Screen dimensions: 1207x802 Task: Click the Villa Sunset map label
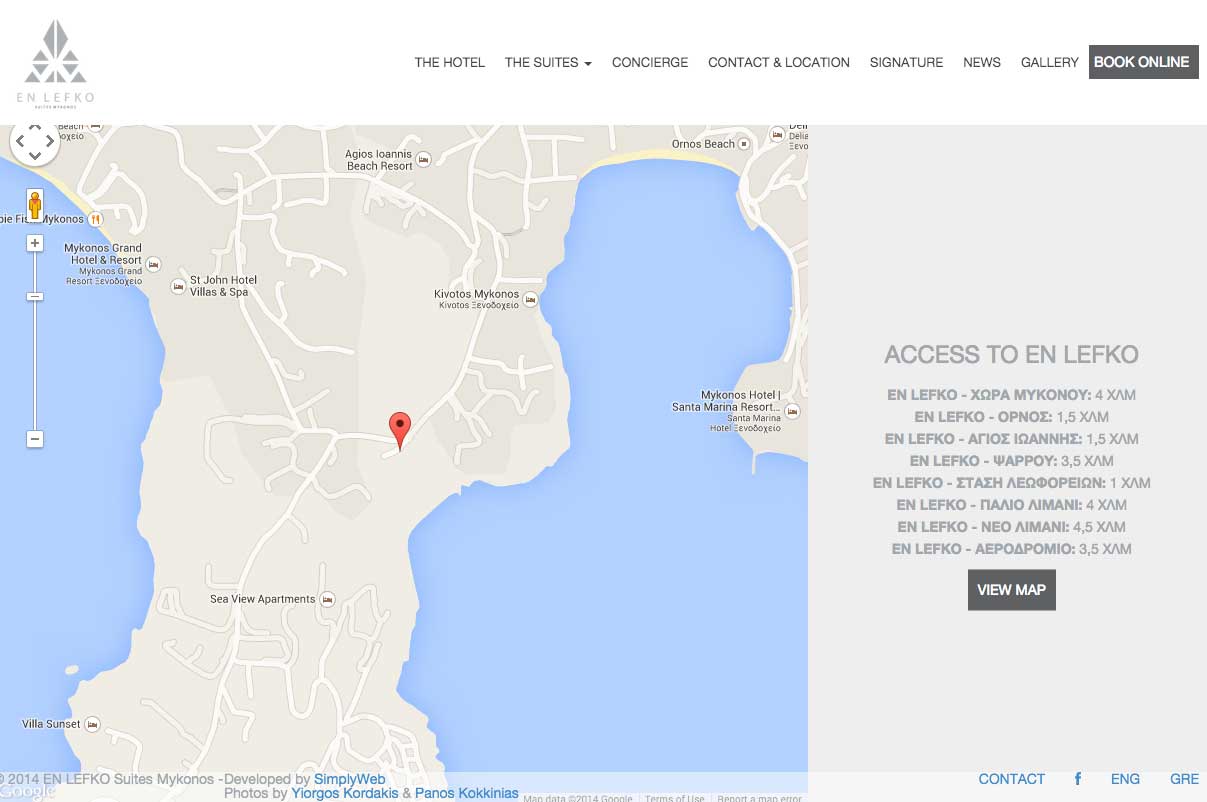tap(51, 724)
